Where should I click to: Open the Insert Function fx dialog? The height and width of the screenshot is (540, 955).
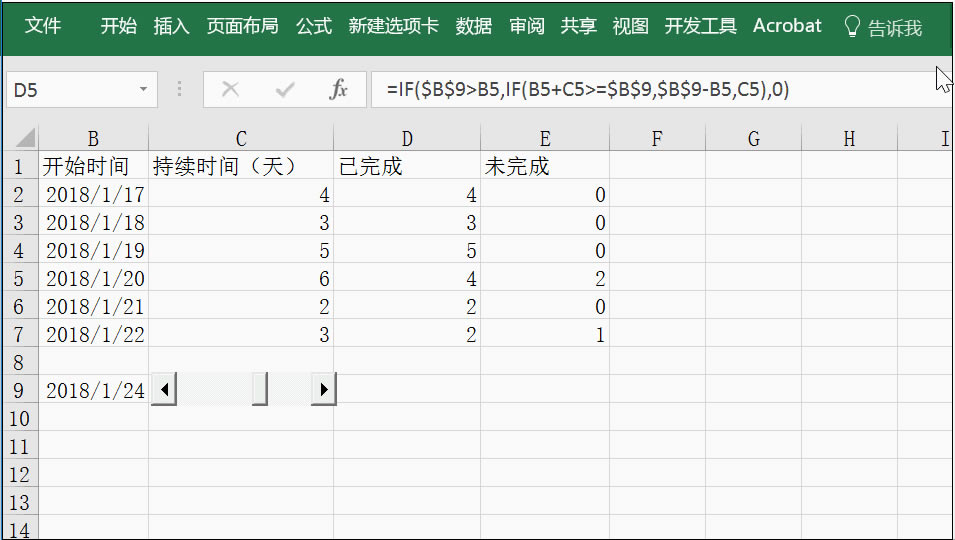point(338,90)
